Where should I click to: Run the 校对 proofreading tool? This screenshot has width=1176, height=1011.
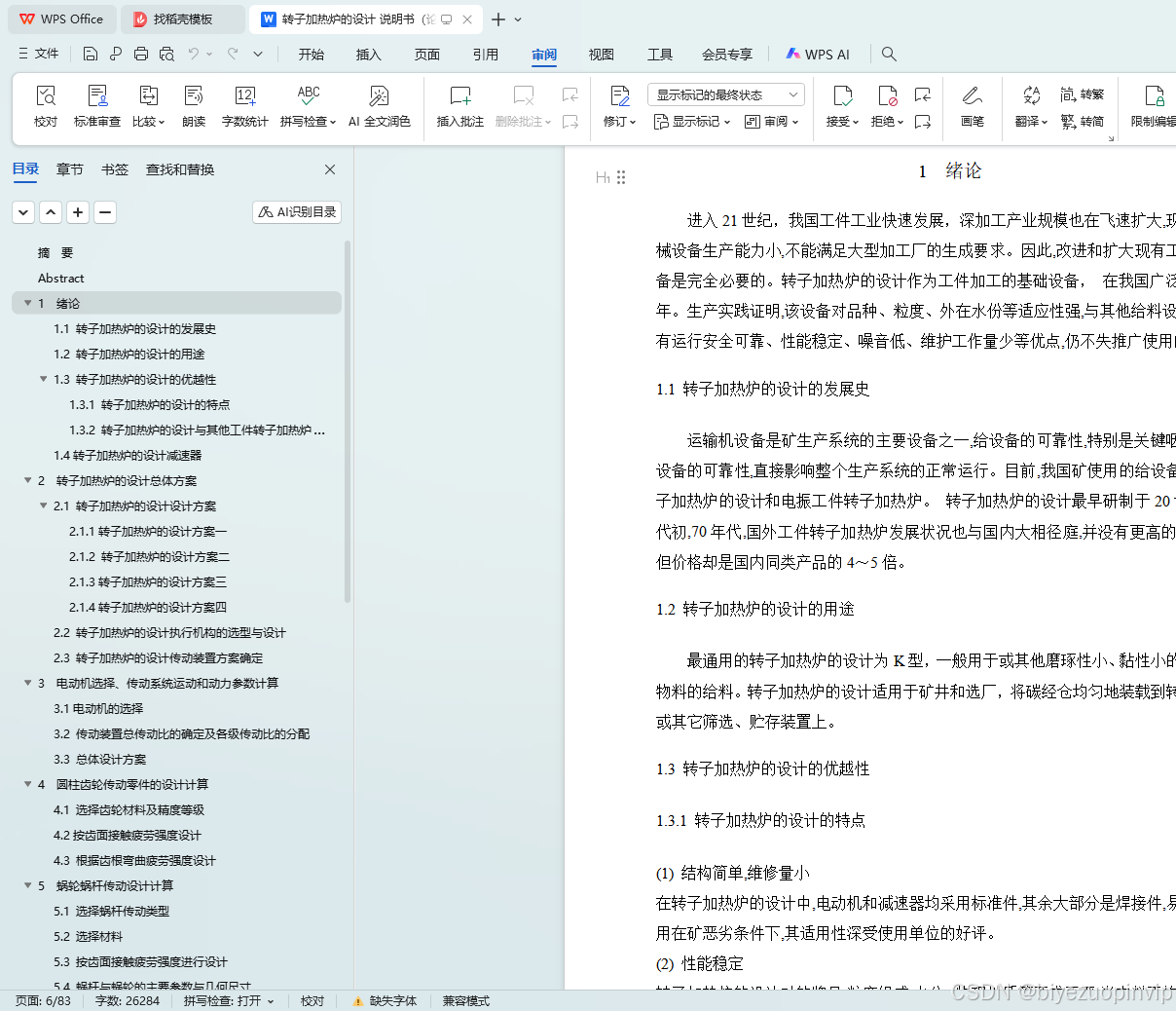click(x=46, y=105)
